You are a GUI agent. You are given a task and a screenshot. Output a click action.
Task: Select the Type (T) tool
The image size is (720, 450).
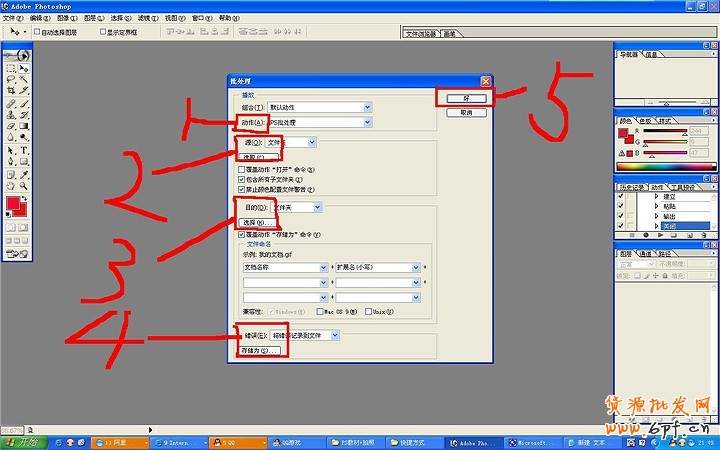click(x=23, y=150)
